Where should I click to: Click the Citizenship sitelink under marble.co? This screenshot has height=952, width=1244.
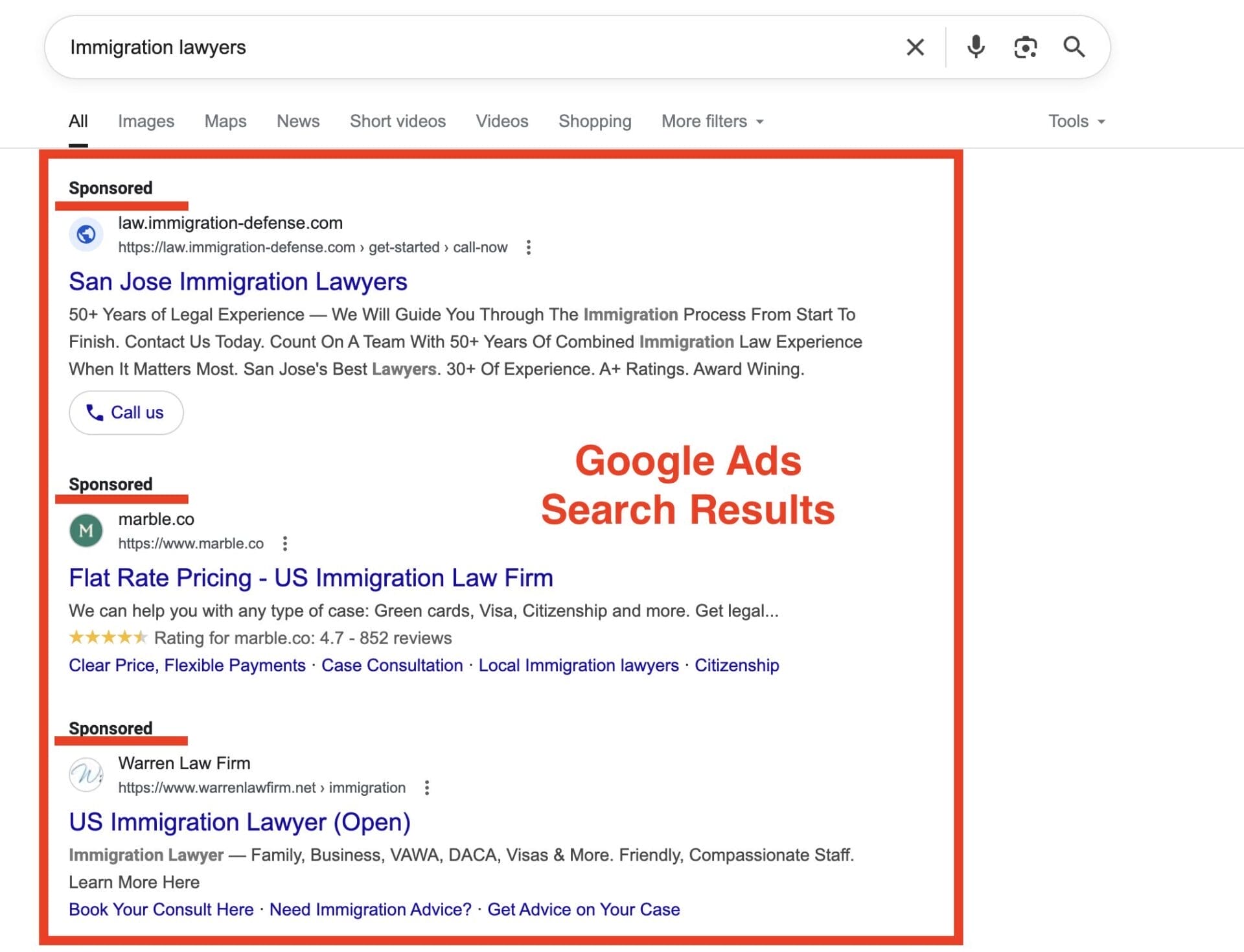[x=737, y=665]
